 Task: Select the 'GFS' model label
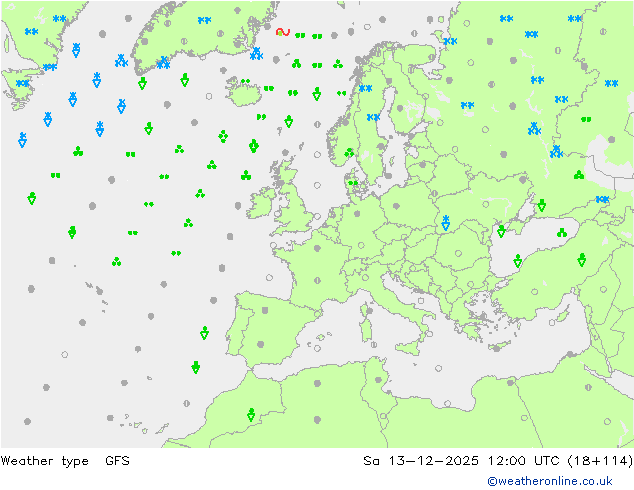tap(117, 460)
